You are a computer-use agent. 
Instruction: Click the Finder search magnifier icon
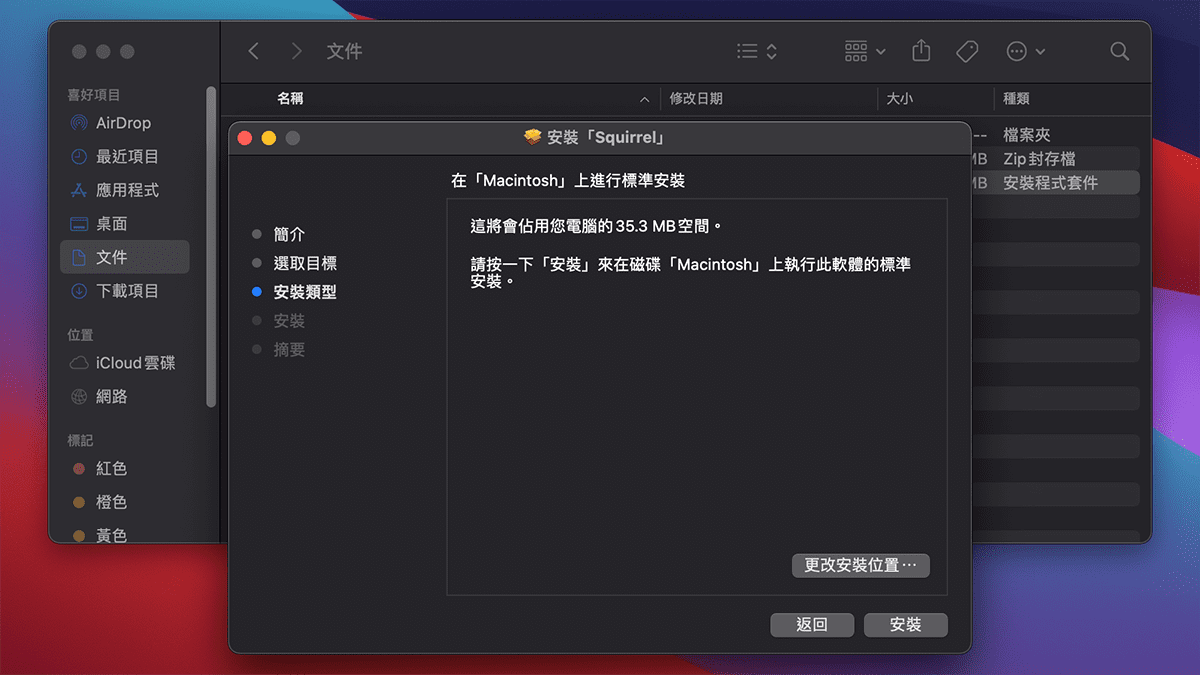(1119, 51)
